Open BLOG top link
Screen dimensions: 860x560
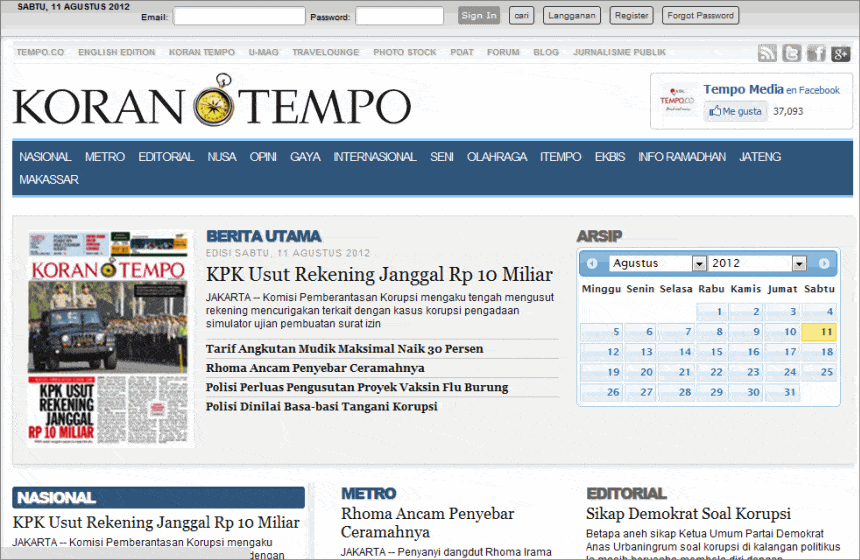546,52
